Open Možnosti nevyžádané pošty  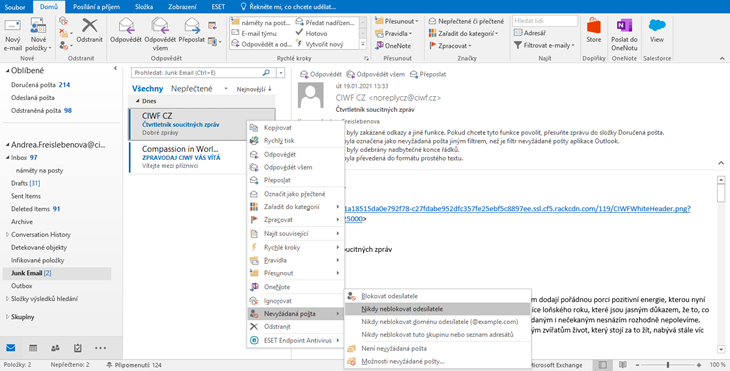tap(438, 361)
